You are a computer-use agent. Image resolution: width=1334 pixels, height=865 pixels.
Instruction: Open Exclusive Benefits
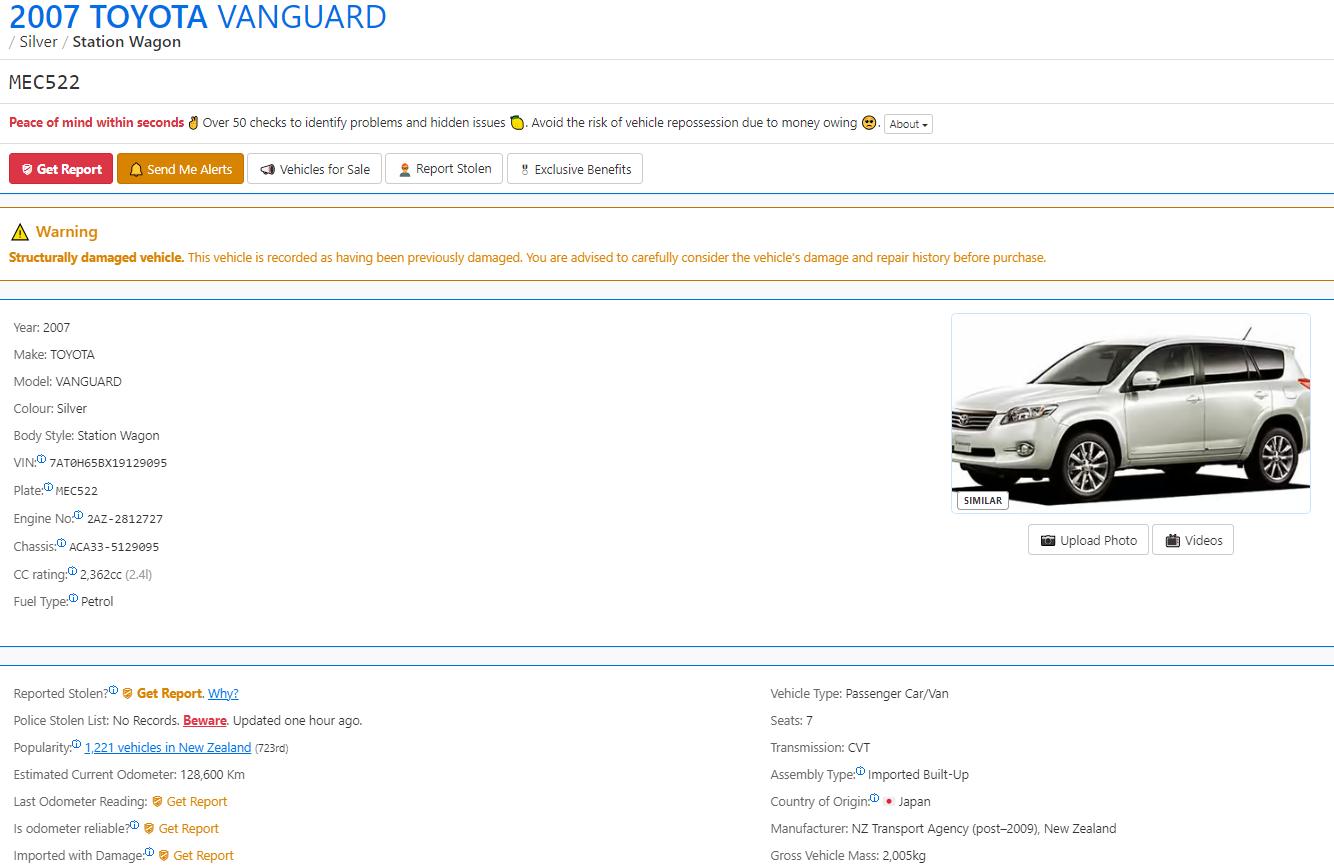pyautogui.click(x=575, y=169)
